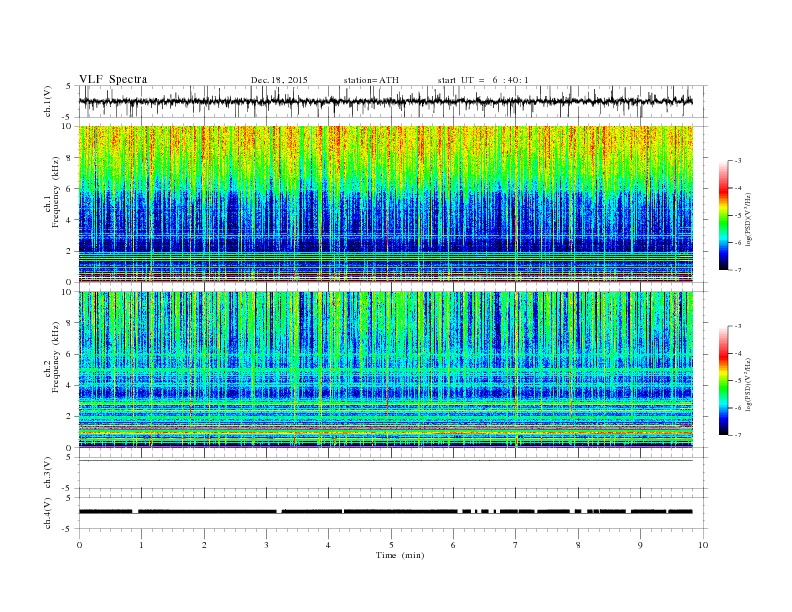The height and width of the screenshot is (612, 792).
Task: Click the "Time (min)" x-axis label
Action: [400, 555]
